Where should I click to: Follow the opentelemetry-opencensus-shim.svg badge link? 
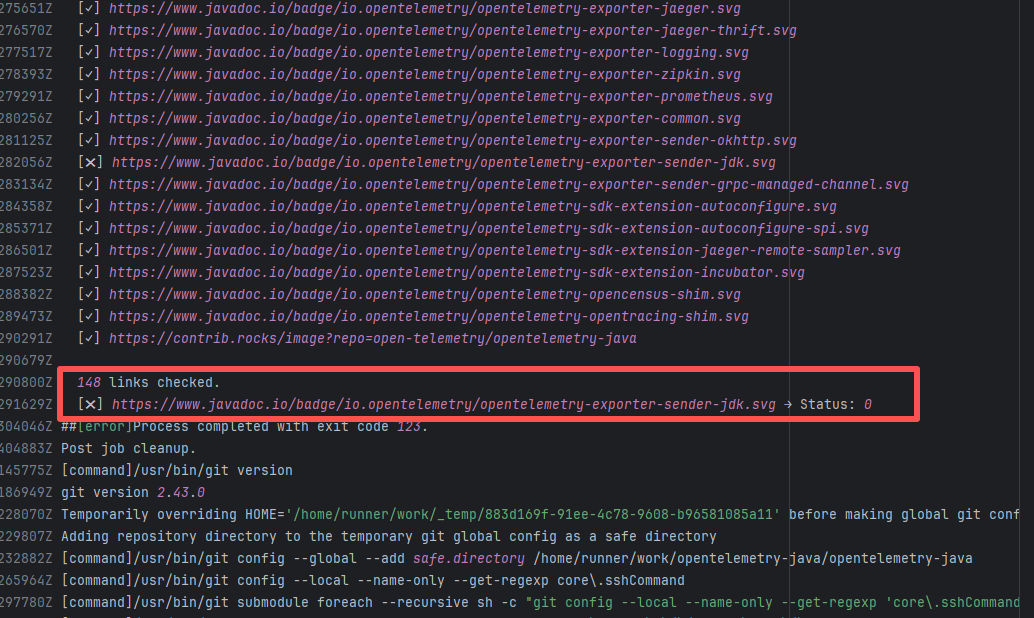coord(424,295)
